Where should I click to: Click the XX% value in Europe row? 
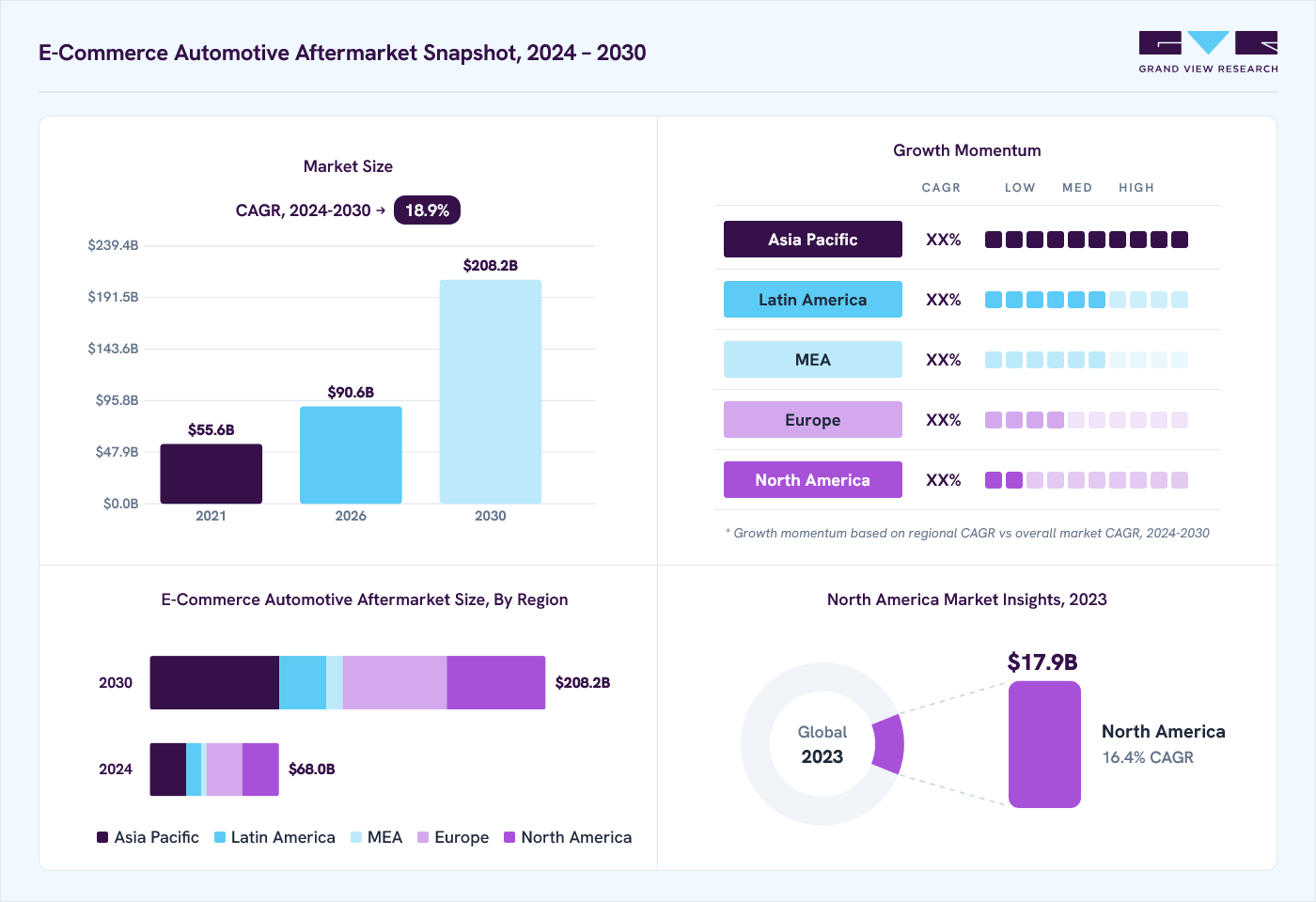(x=944, y=420)
